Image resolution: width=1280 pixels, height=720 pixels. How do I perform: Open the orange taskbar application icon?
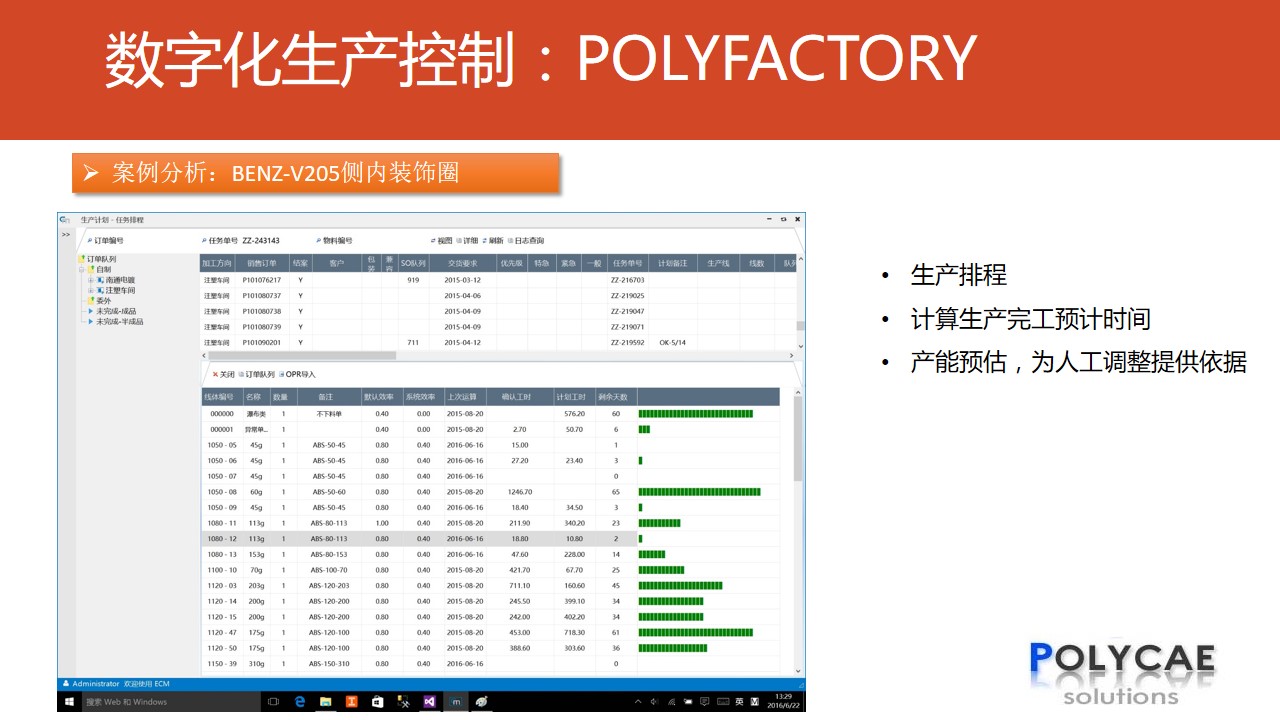tap(352, 702)
